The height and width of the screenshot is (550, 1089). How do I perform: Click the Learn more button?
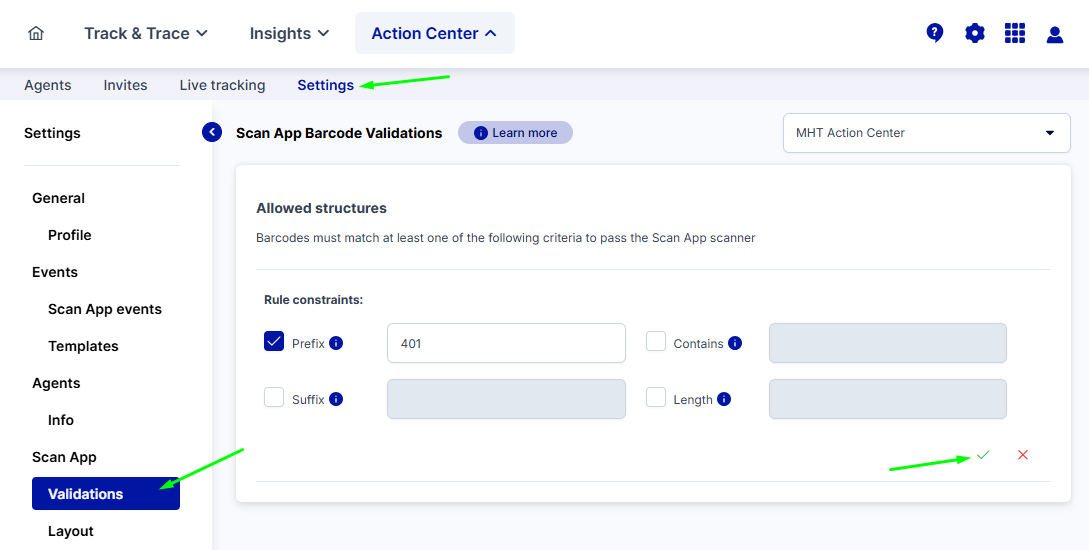tap(515, 133)
